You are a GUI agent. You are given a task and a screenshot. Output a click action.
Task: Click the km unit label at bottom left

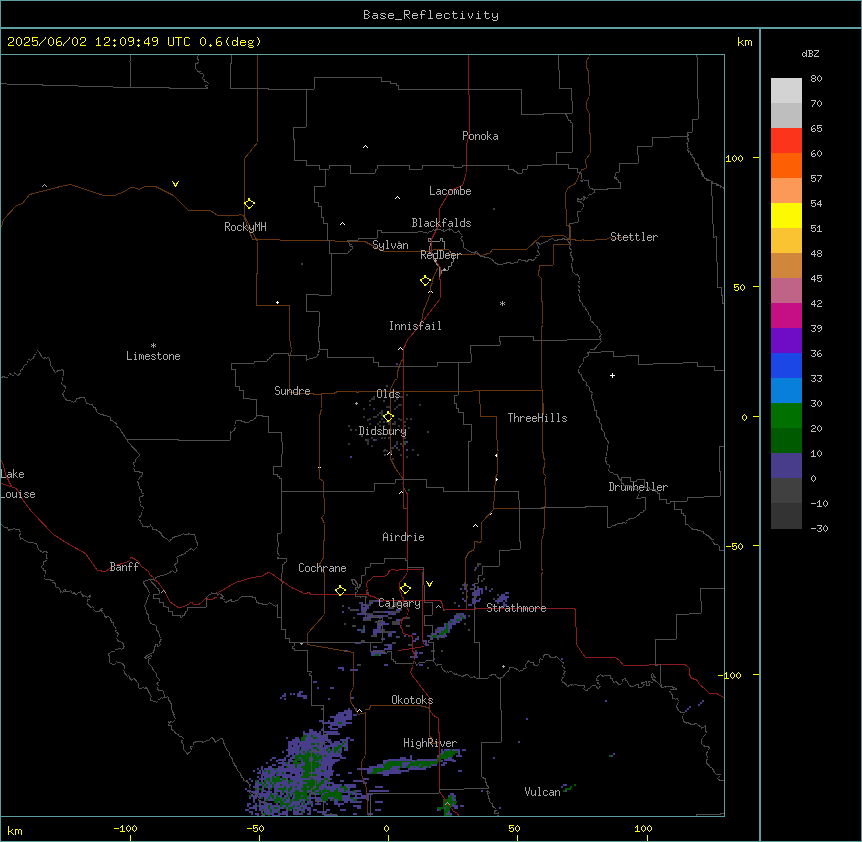tap(15, 831)
